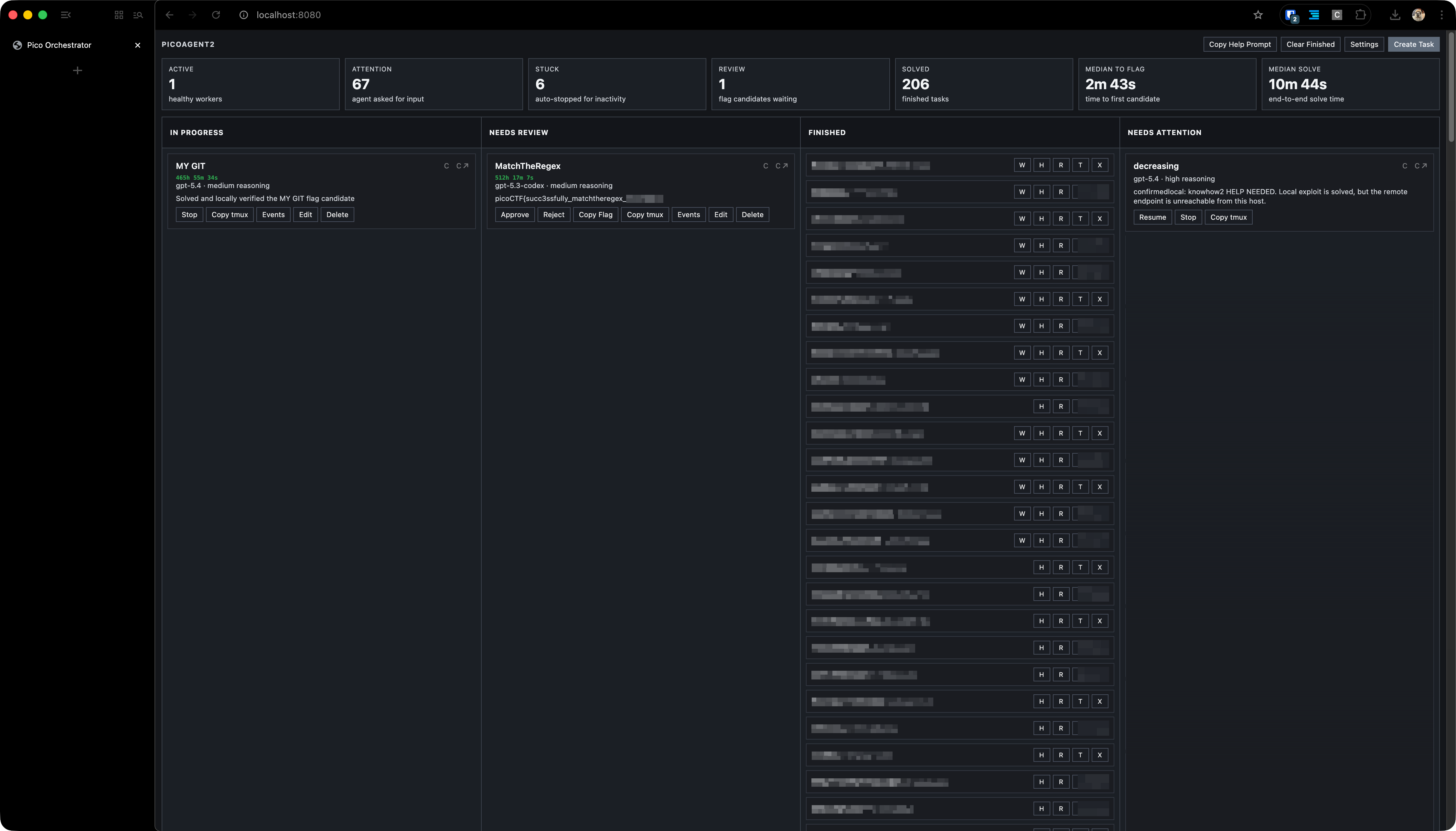Viewport: 1456px width, 831px height.
Task: Bookmark this page with the star icon
Action: click(x=1258, y=16)
